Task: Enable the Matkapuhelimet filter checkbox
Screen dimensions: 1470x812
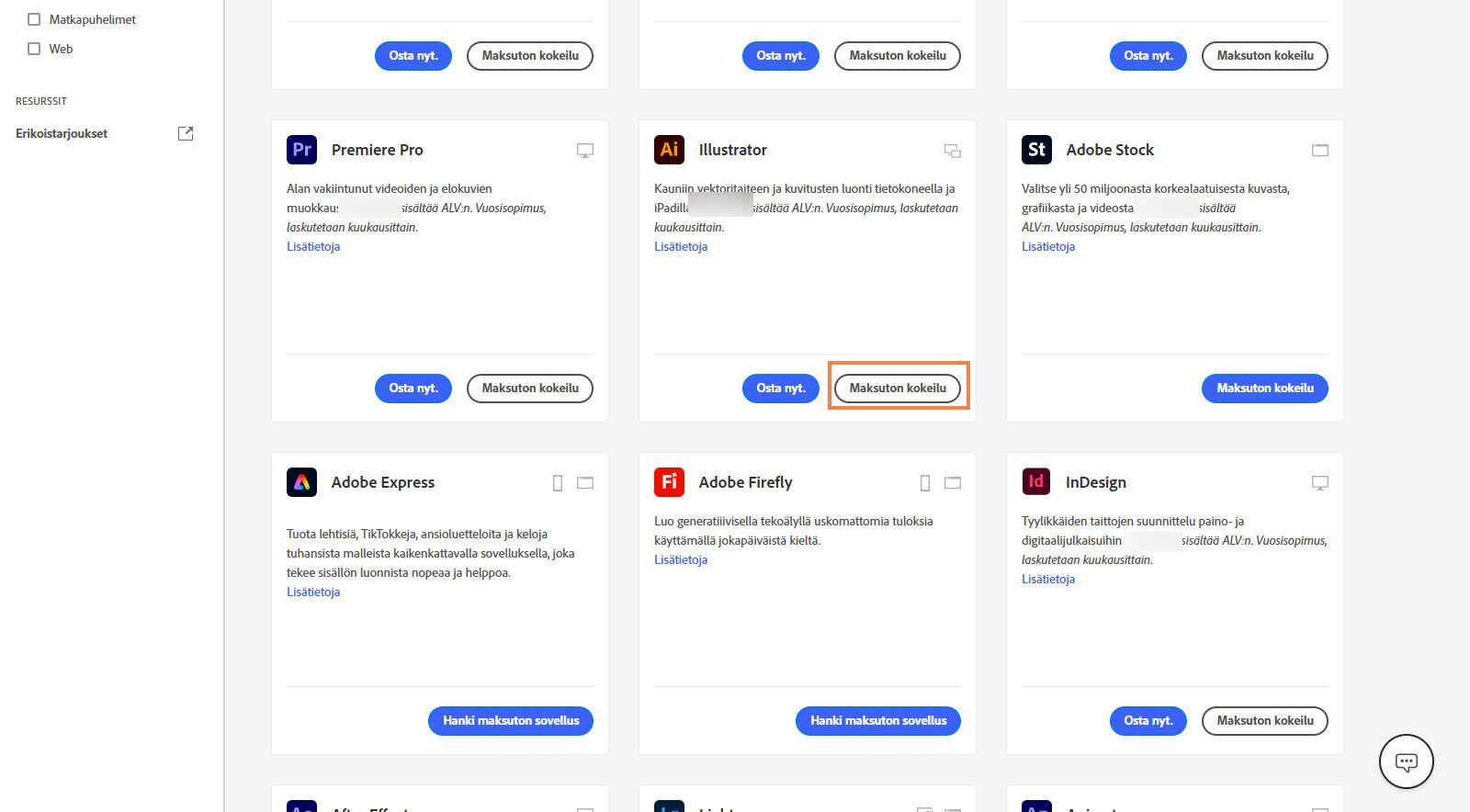Action: coord(34,19)
